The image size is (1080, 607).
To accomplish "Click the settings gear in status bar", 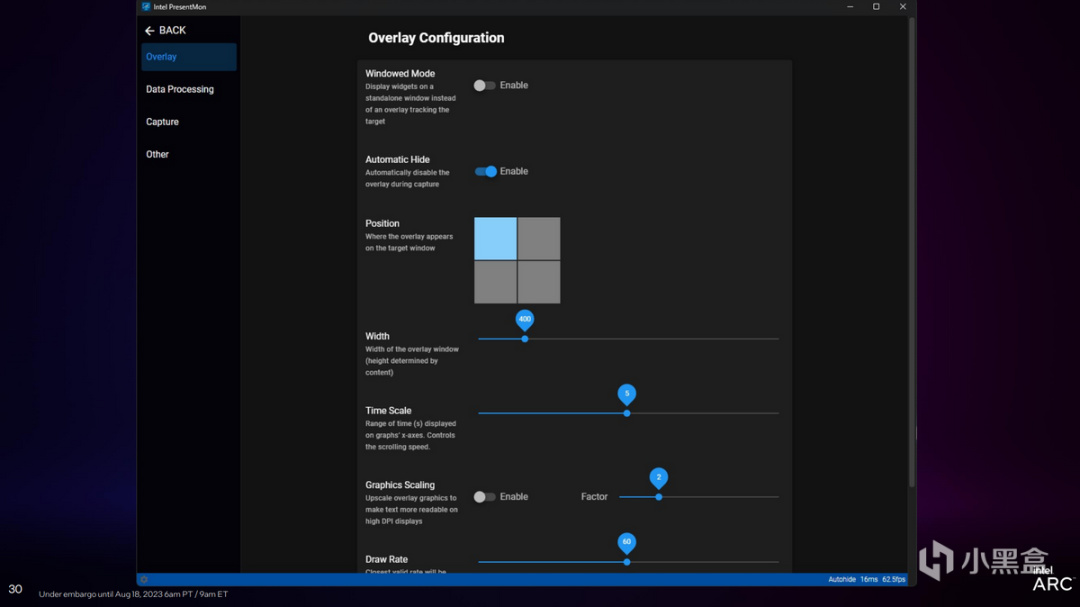I will coord(144,579).
